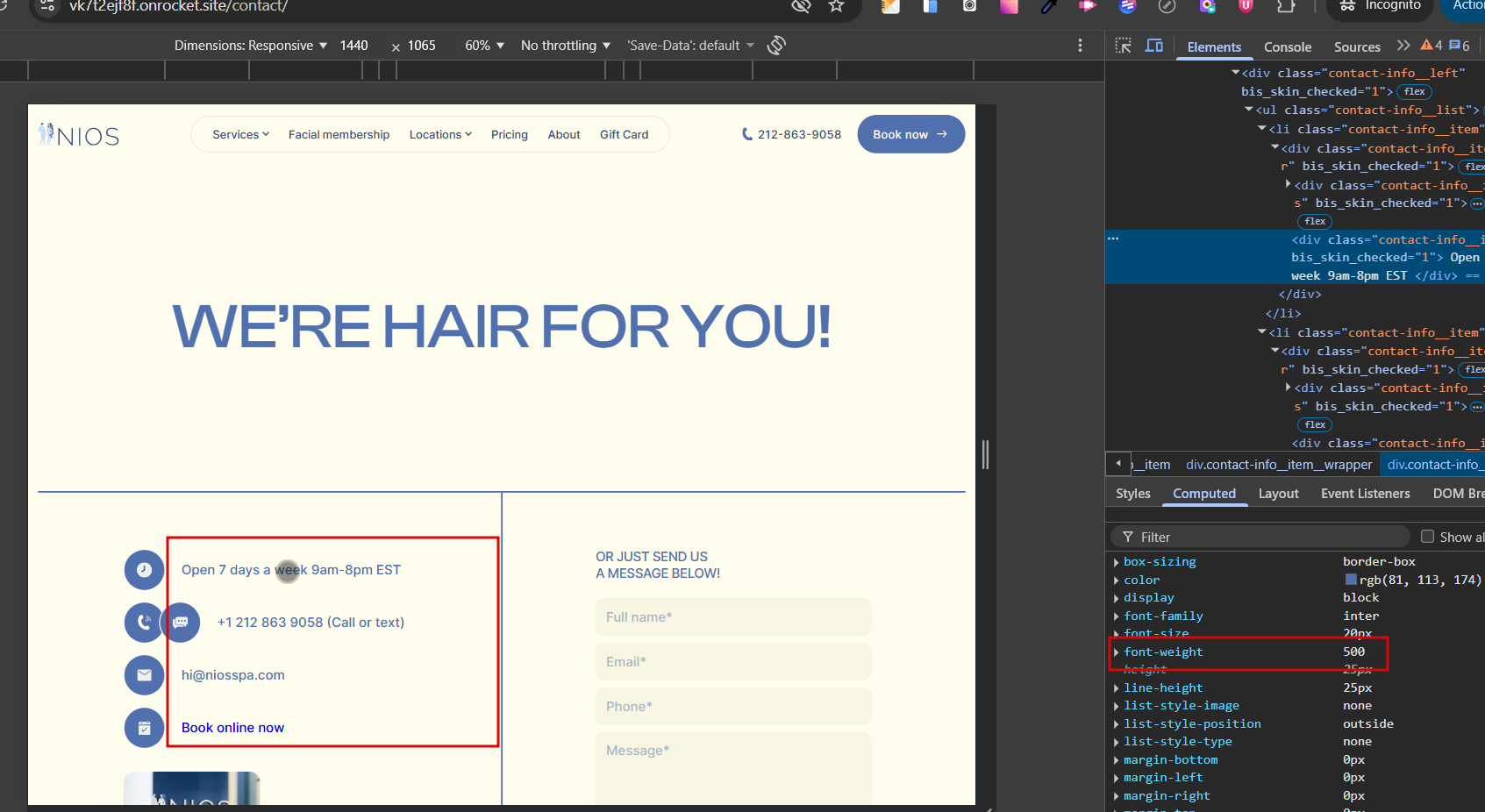Click the color swatch next to rgb value

tap(1351, 580)
